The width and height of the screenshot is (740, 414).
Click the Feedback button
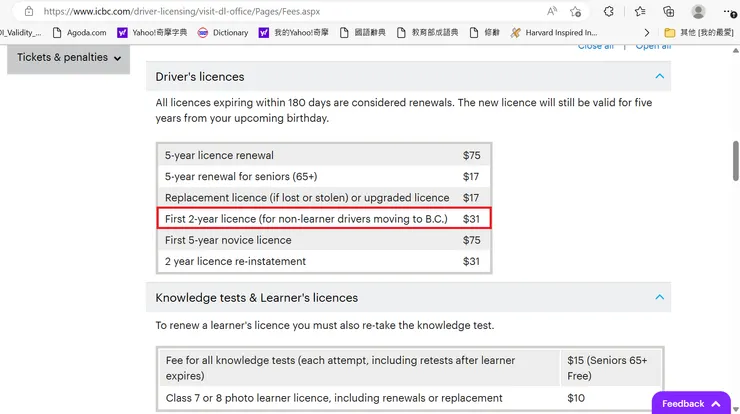tap(691, 403)
